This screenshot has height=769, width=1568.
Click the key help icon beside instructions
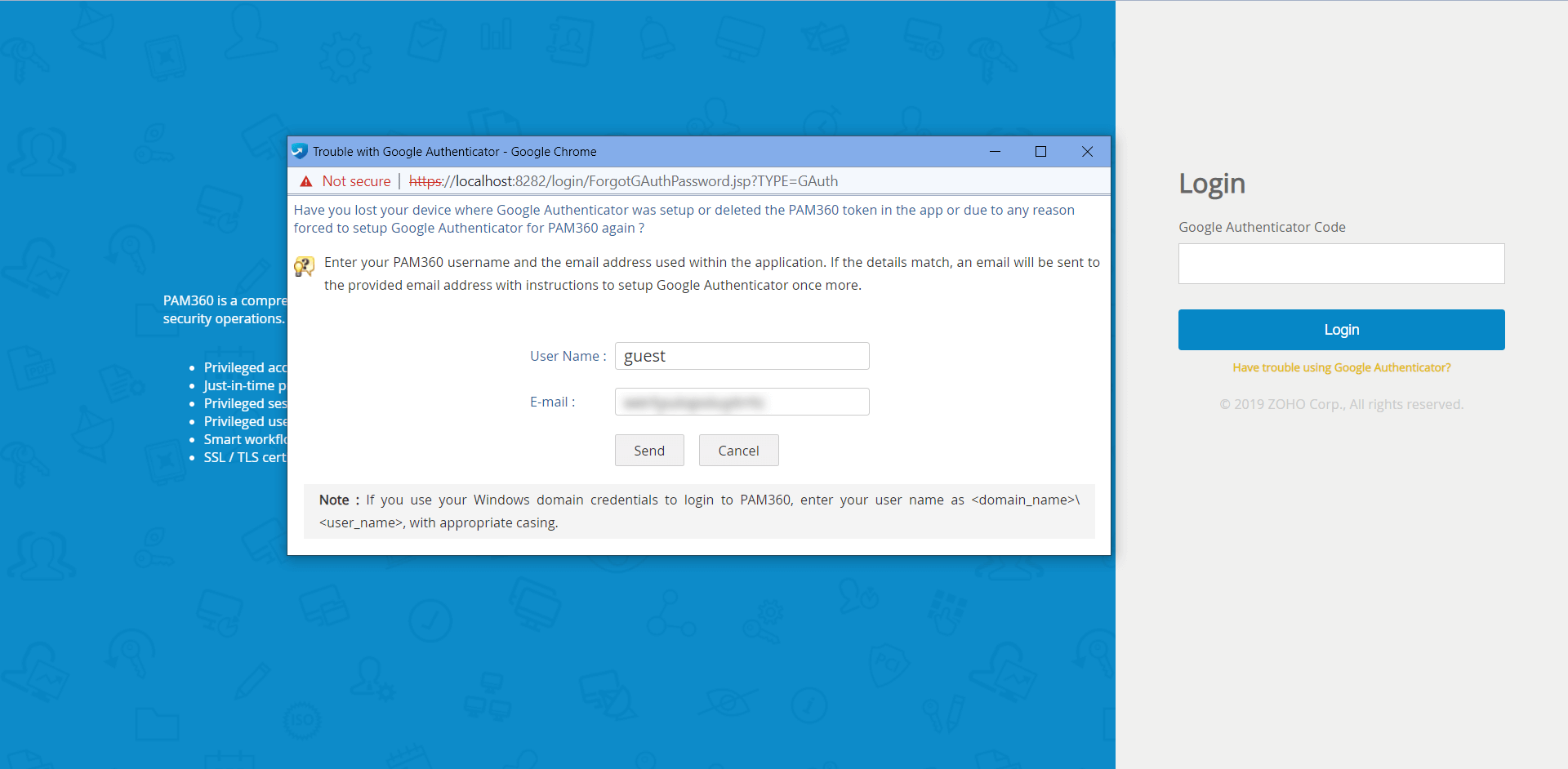coord(304,266)
